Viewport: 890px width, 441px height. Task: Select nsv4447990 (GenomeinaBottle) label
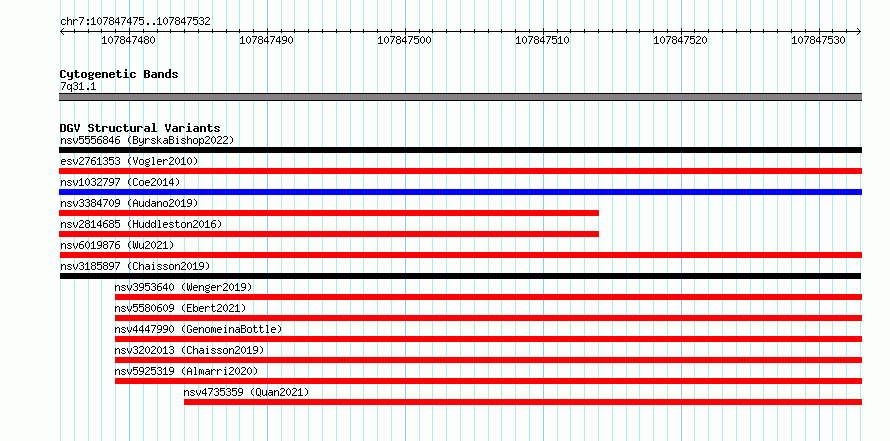click(x=198, y=329)
